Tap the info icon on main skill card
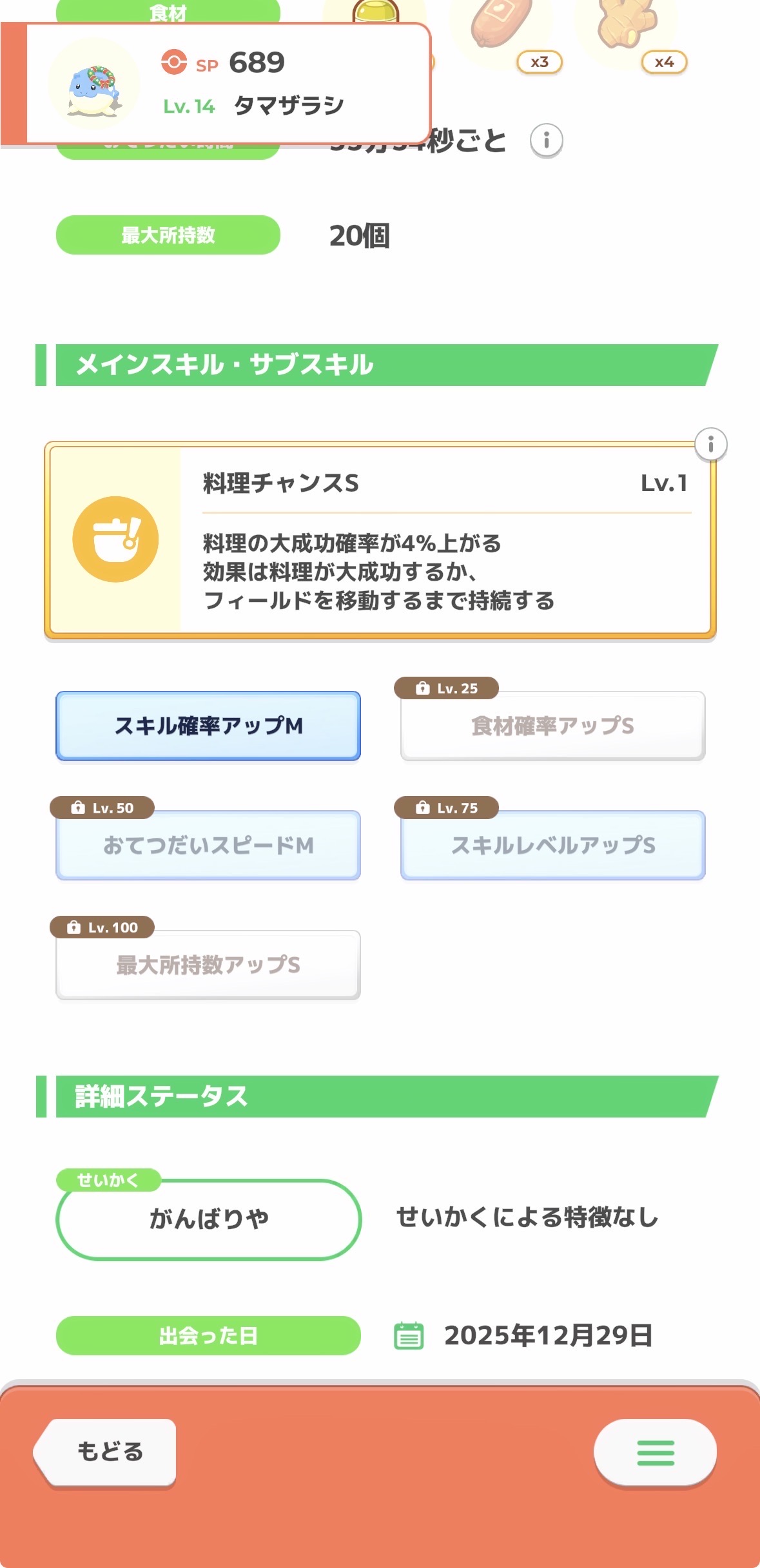The image size is (760, 1568). click(x=710, y=444)
